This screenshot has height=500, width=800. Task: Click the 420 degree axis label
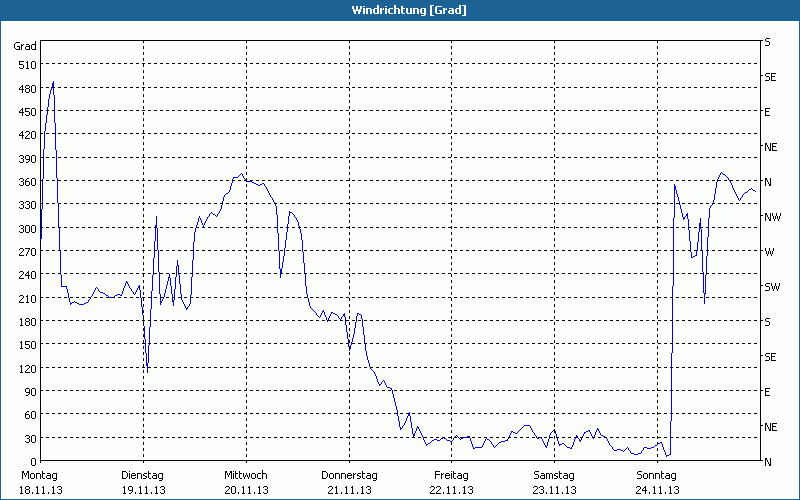[x=28, y=135]
